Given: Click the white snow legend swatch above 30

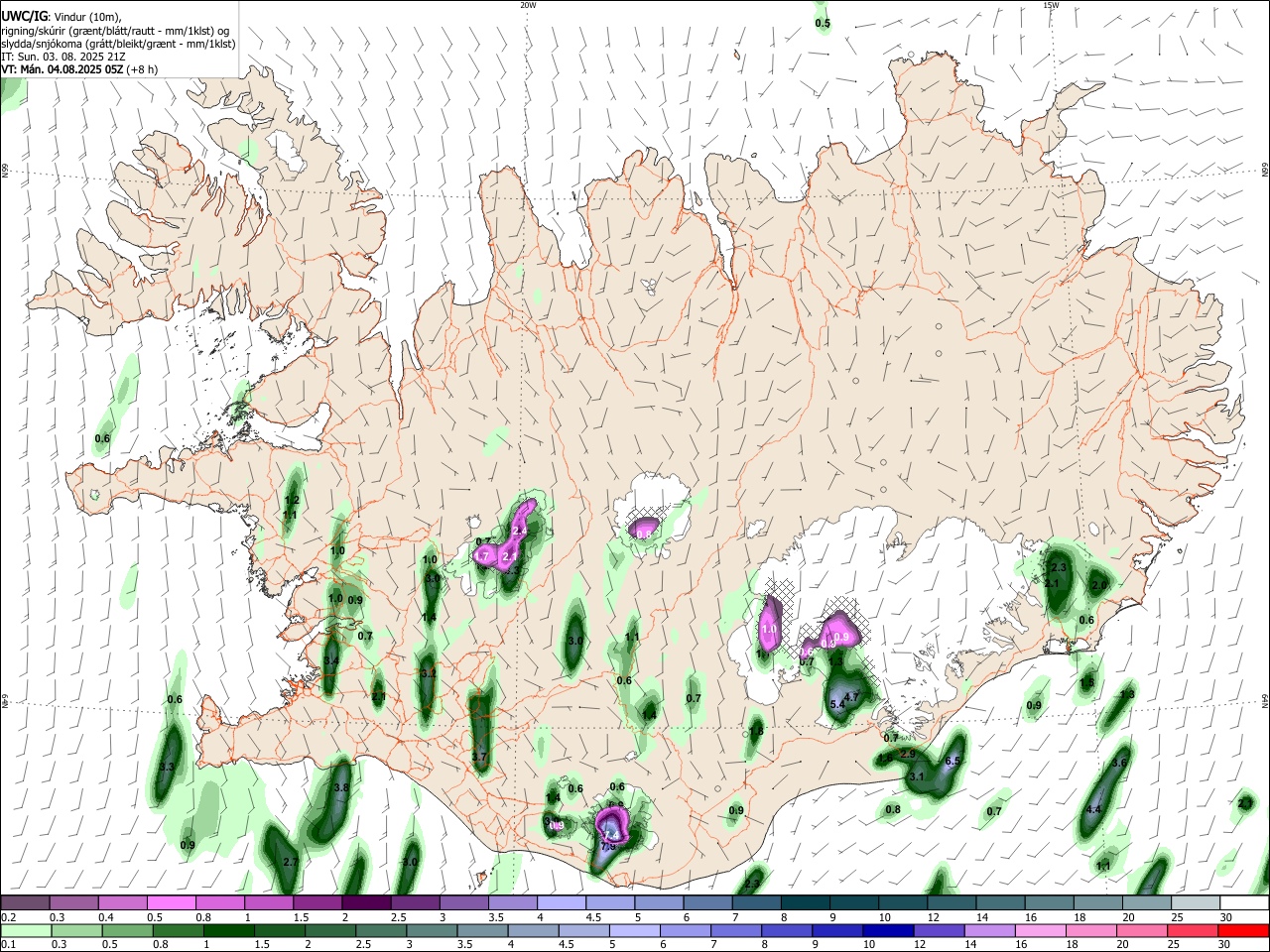Looking at the screenshot, I should 1244,903.
